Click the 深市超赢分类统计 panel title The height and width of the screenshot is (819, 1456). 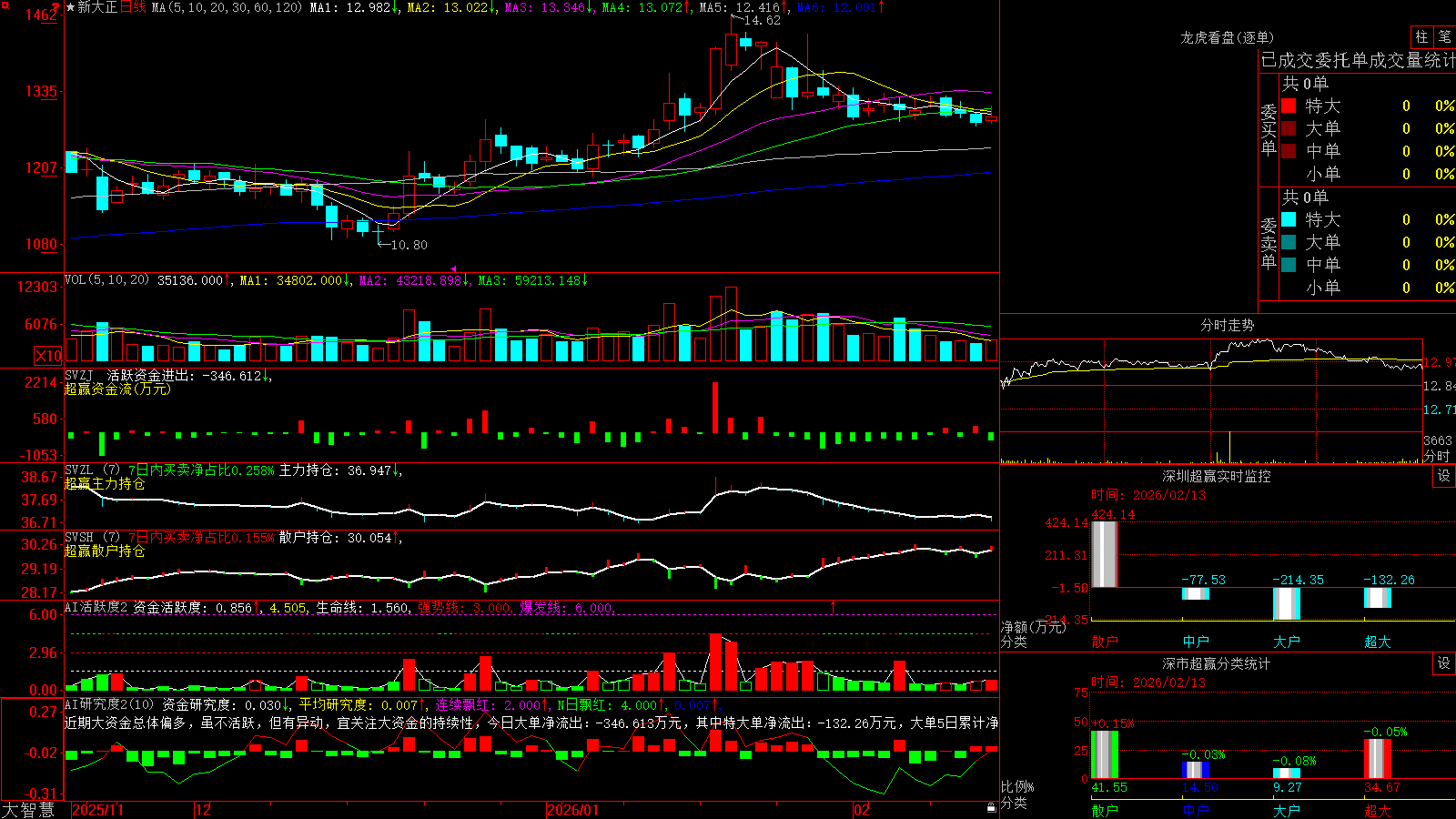[x=1217, y=663]
